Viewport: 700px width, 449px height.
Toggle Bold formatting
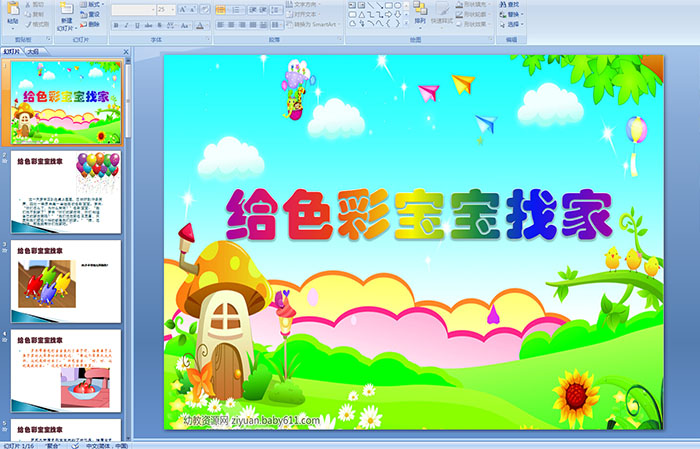[116, 25]
